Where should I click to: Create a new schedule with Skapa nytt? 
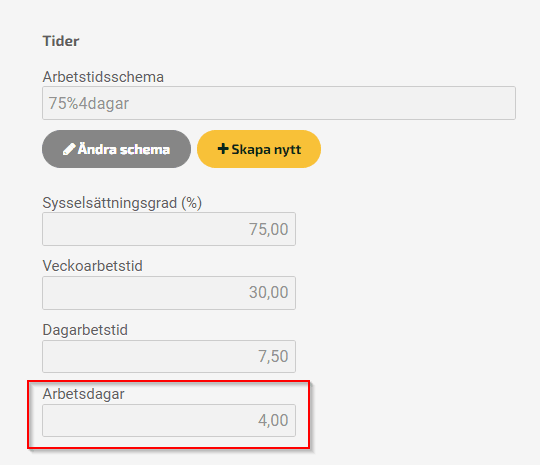tap(259, 149)
